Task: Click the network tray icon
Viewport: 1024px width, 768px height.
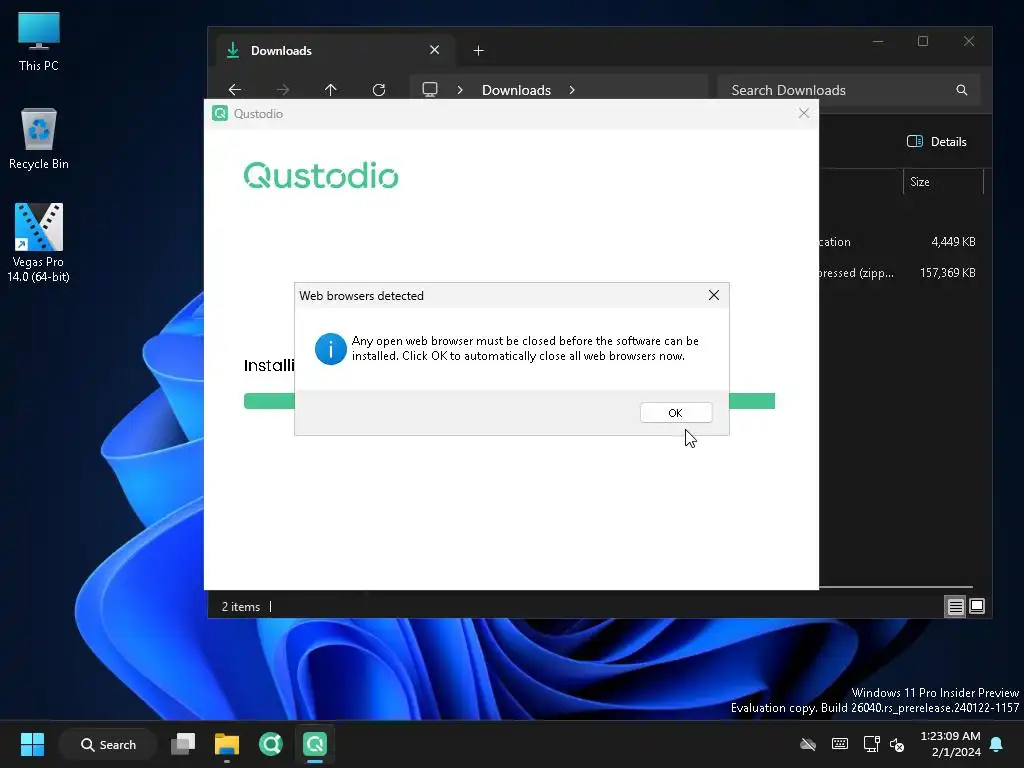Action: pos(871,744)
